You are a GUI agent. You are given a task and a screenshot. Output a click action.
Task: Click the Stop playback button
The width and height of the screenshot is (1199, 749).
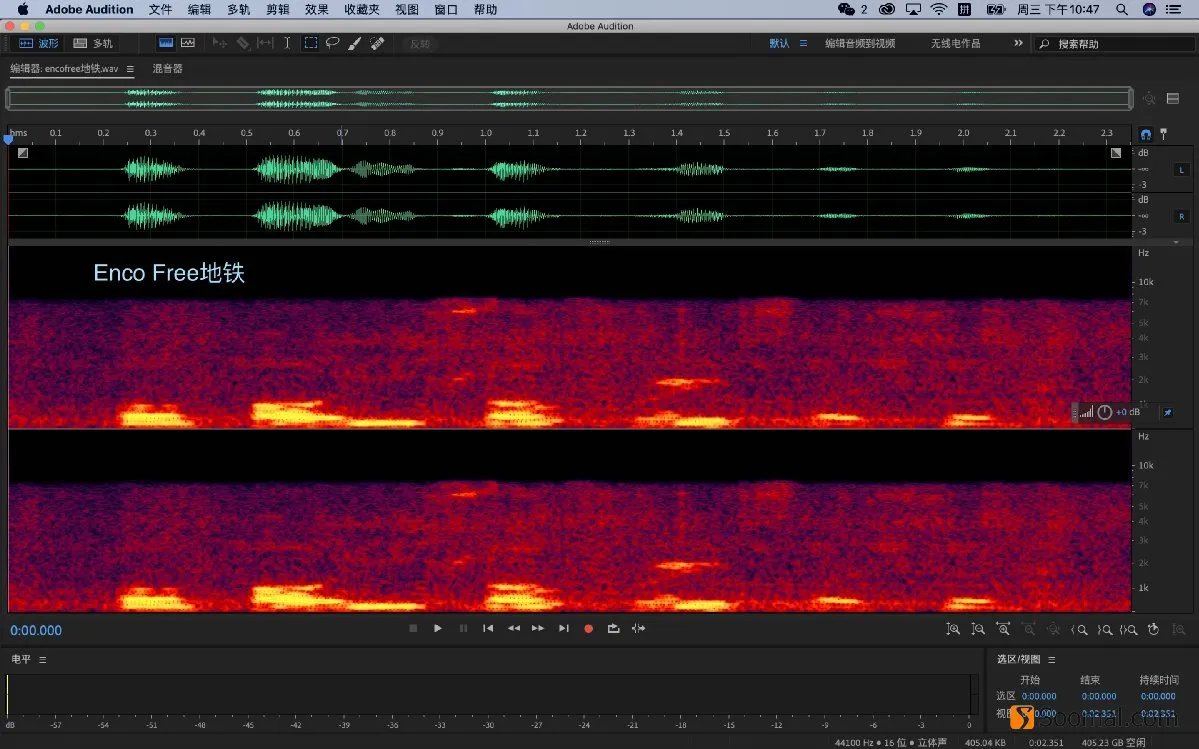point(413,628)
